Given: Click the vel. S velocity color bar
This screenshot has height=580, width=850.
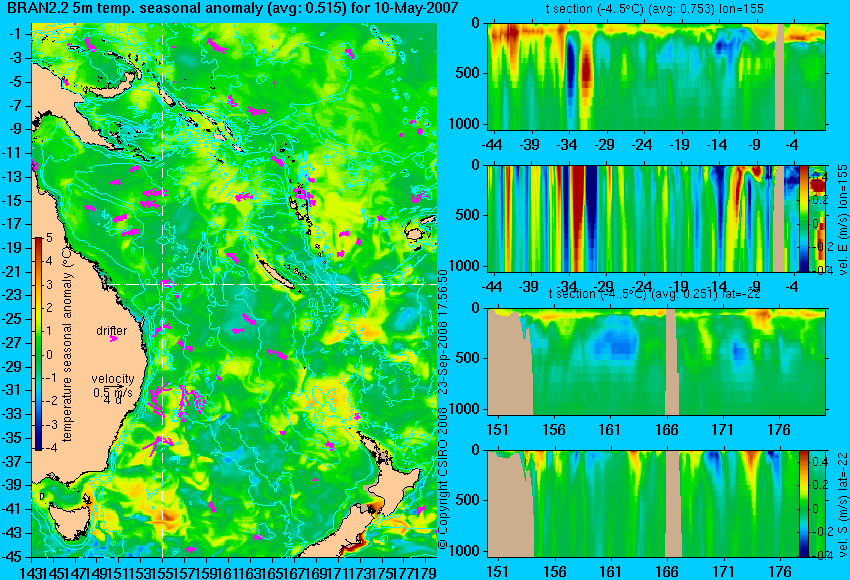Looking at the screenshot, I should 803,504.
